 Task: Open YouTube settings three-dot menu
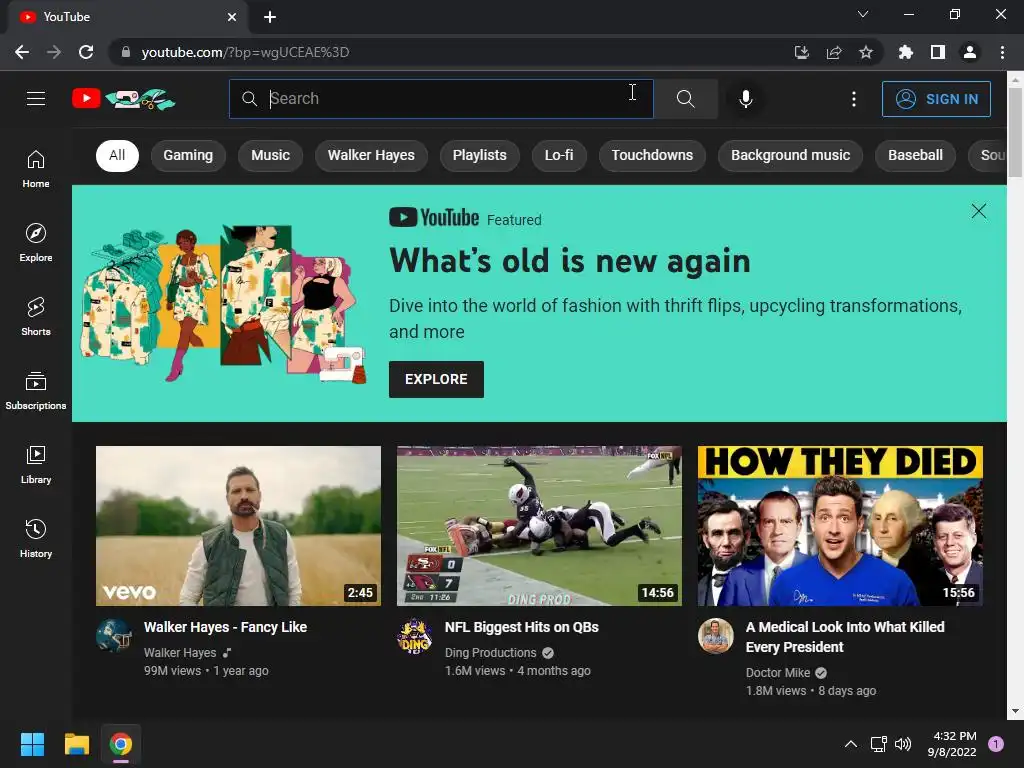(x=854, y=99)
